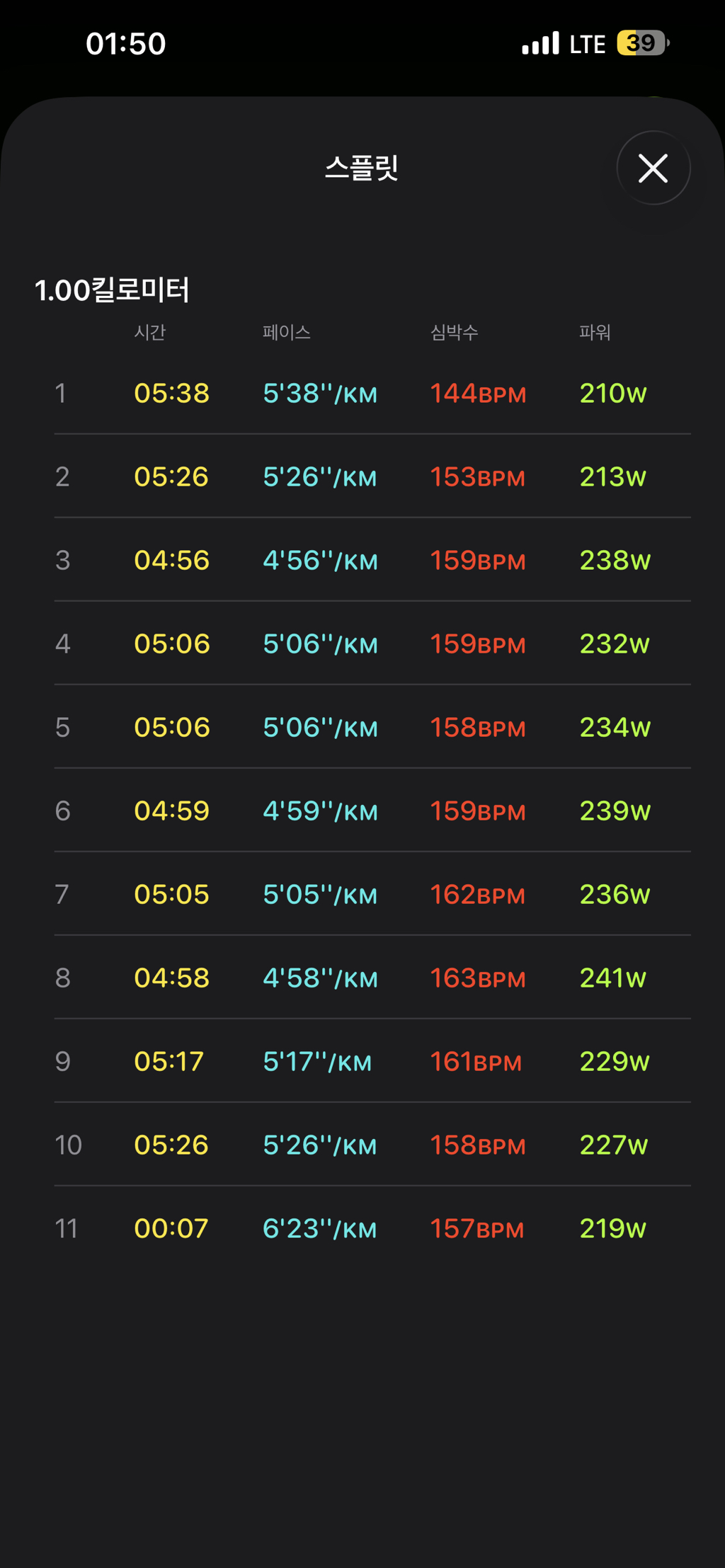Select the 페이스 column header

point(287,332)
